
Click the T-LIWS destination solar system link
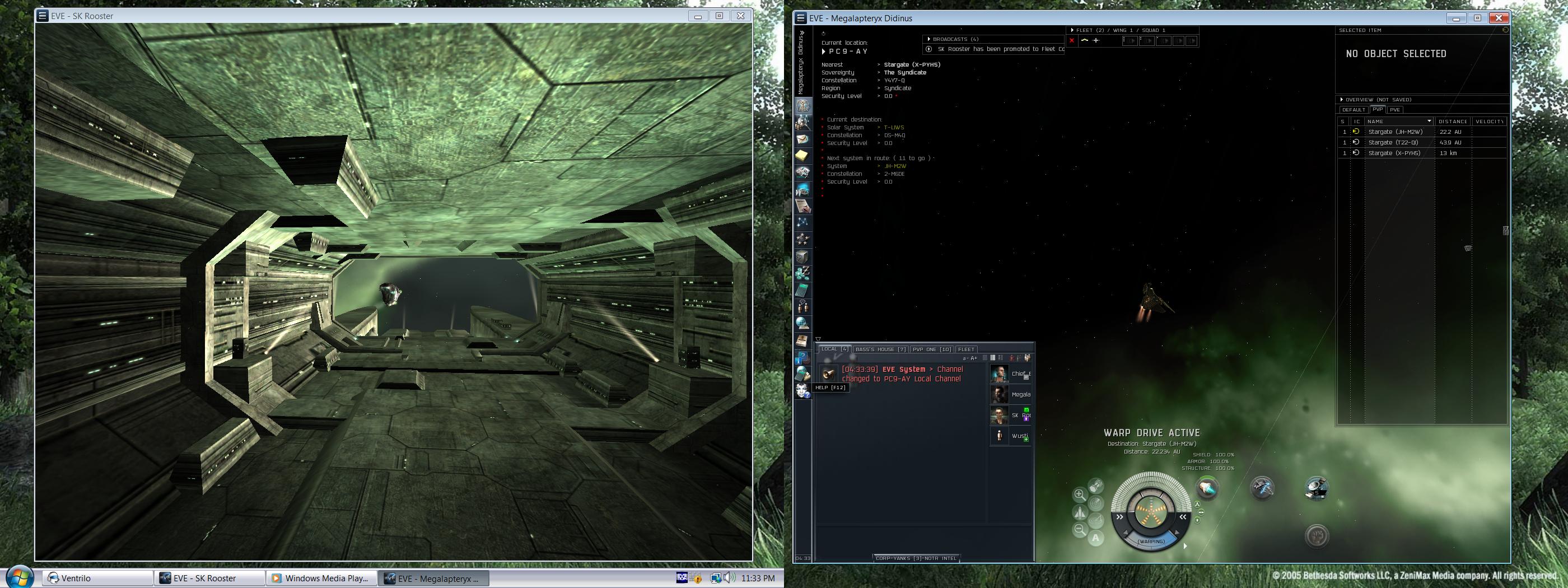click(894, 128)
